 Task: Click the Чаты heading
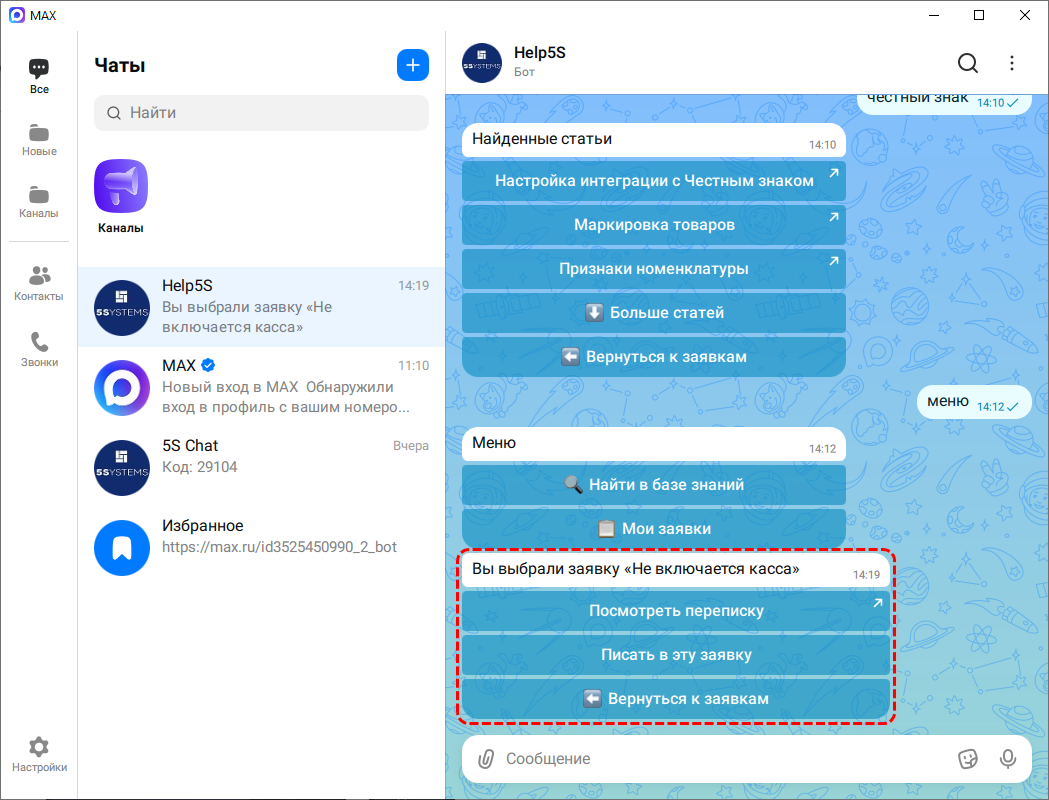pos(120,66)
